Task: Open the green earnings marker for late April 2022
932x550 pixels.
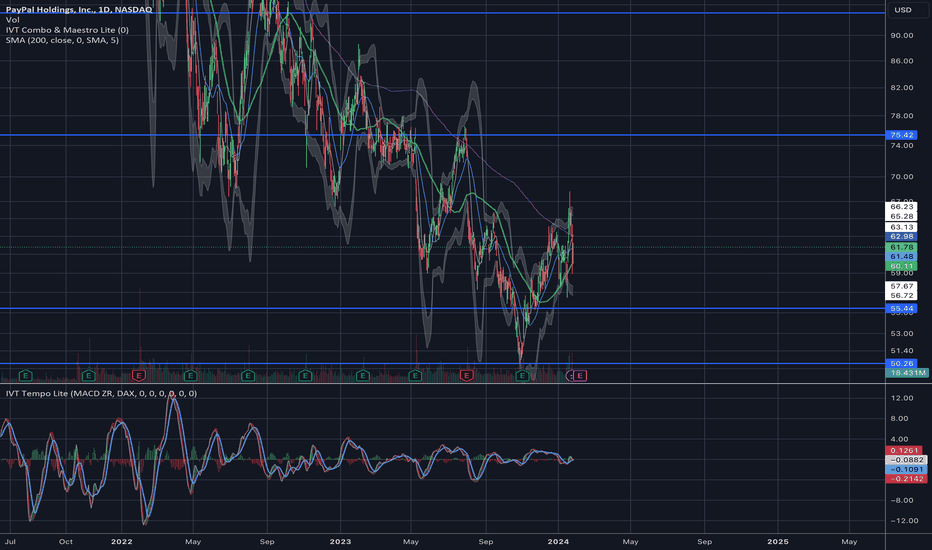Action: 190,375
